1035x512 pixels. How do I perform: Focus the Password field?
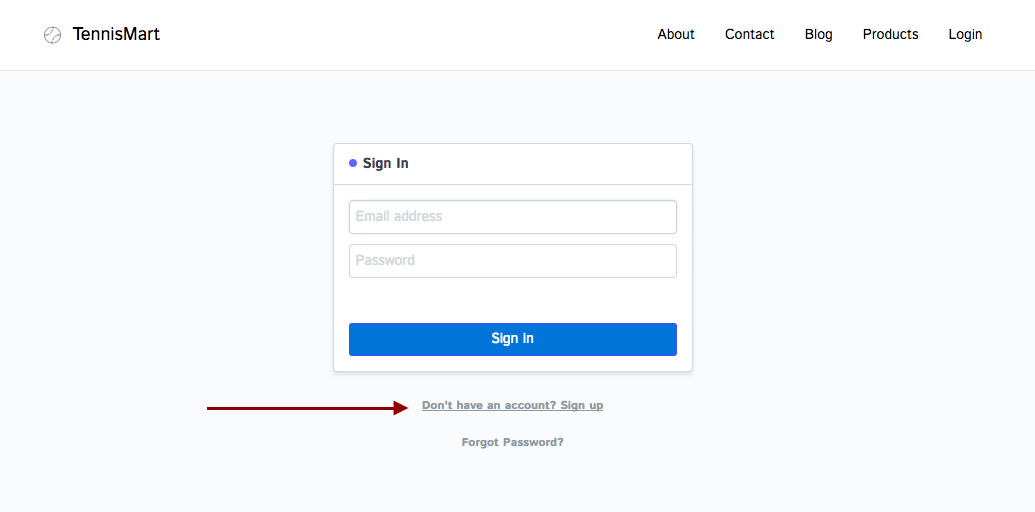click(x=512, y=261)
